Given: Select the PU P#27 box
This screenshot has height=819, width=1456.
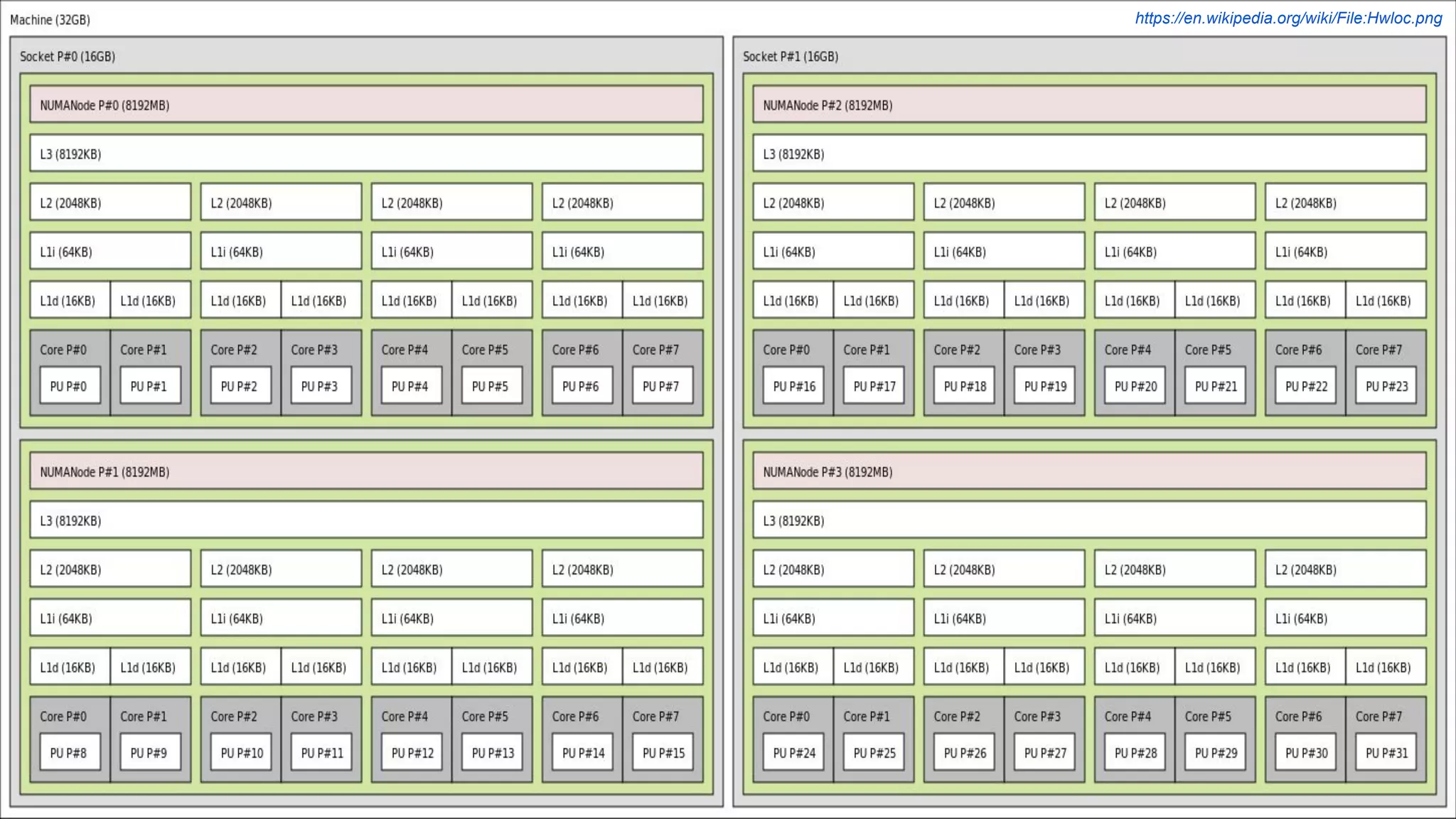Looking at the screenshot, I should coord(1044,753).
